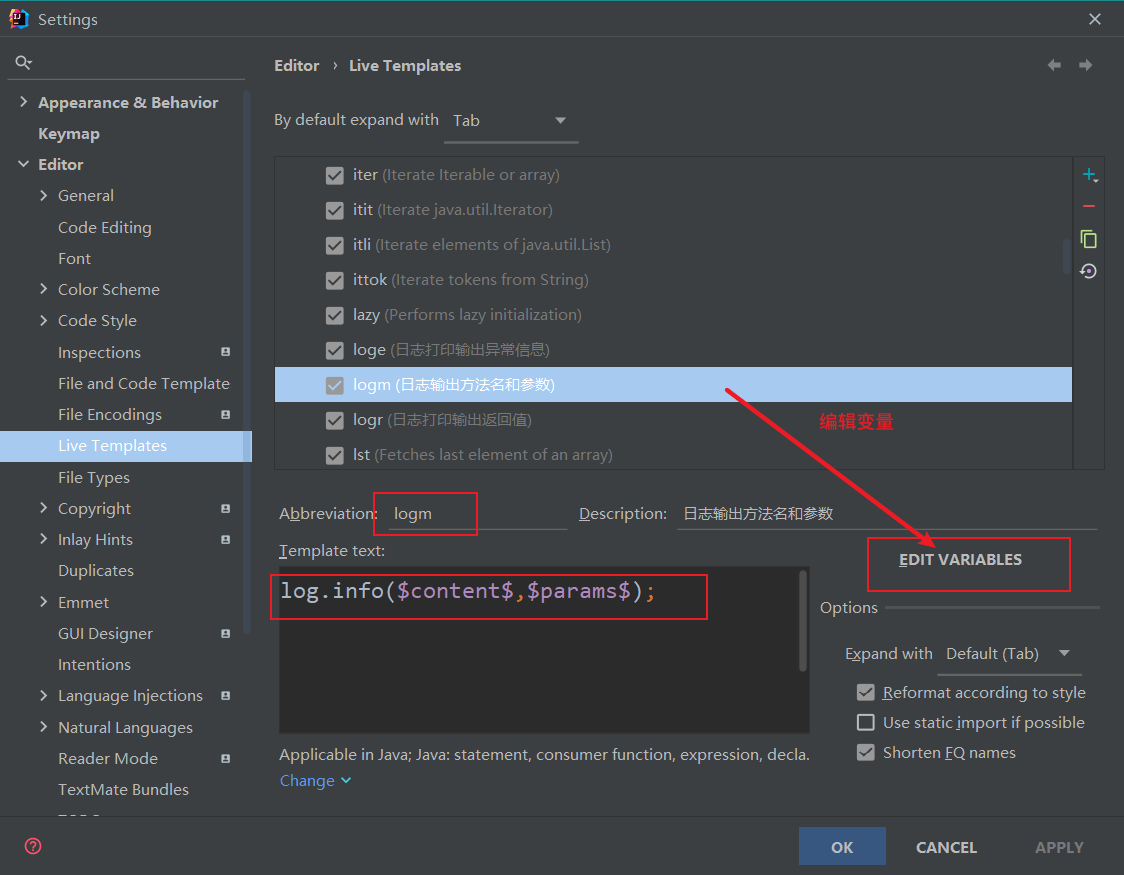1124x875 pixels.
Task: Click the restore deleted defaults icon
Action: point(1088,271)
